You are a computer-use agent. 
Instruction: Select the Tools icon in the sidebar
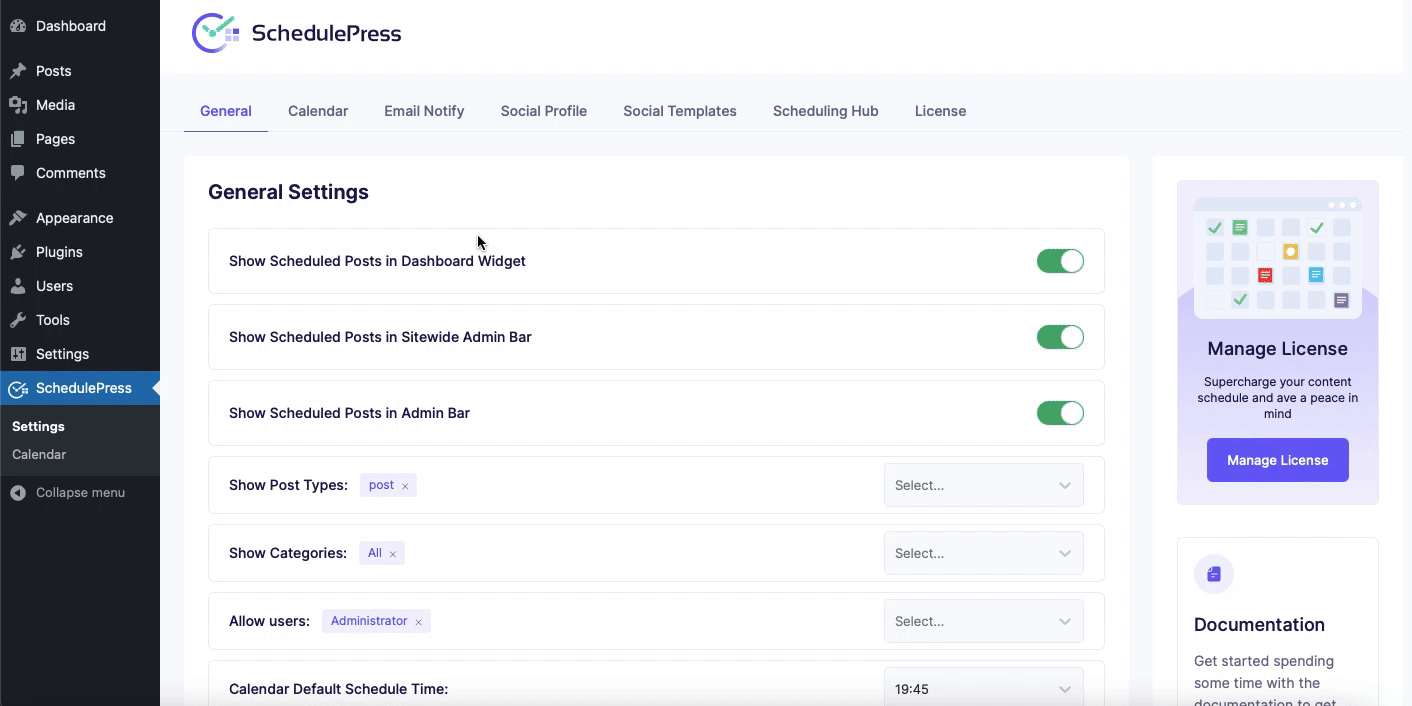[x=19, y=320]
